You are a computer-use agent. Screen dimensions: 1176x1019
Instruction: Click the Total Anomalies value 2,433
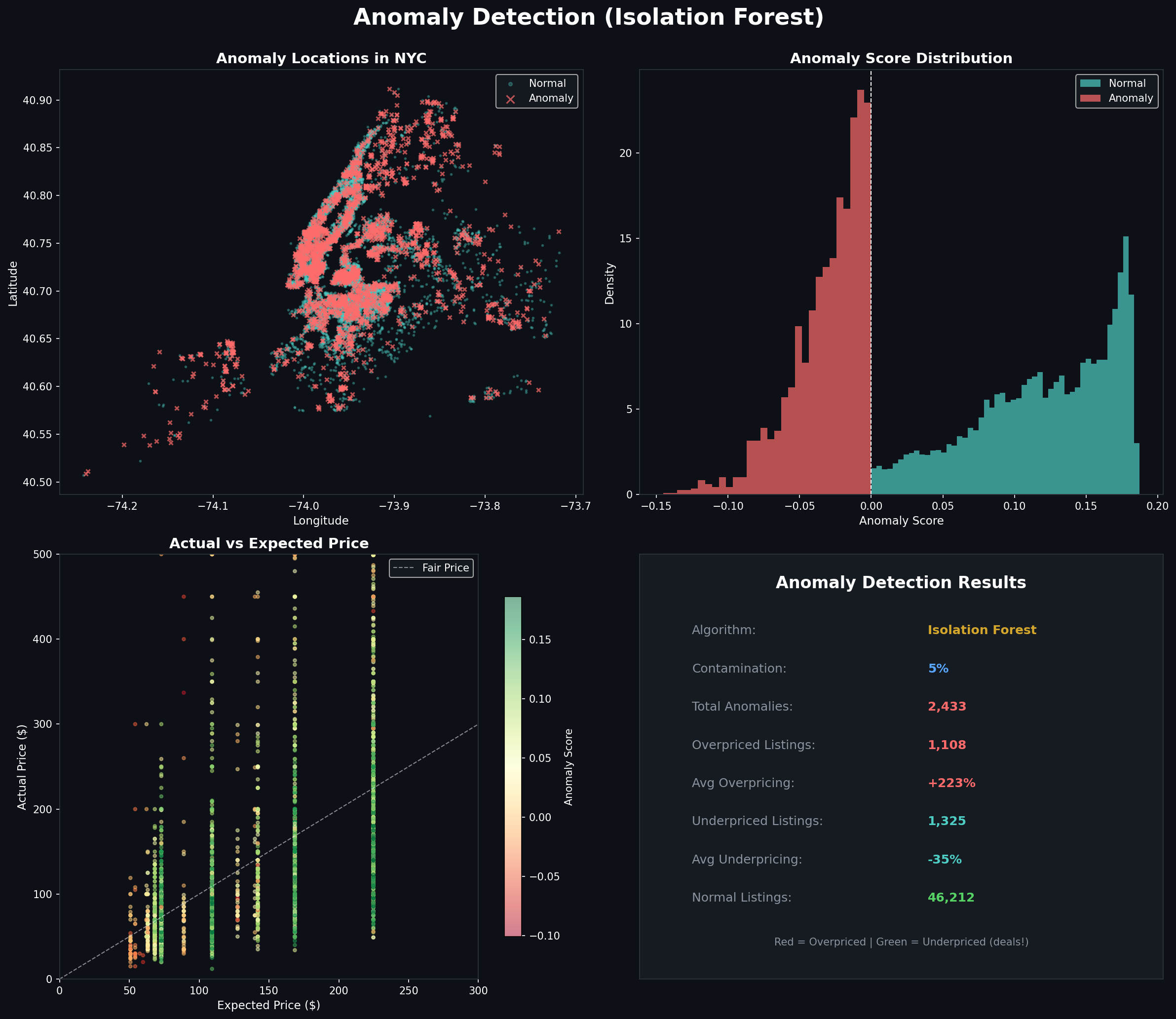click(x=948, y=706)
